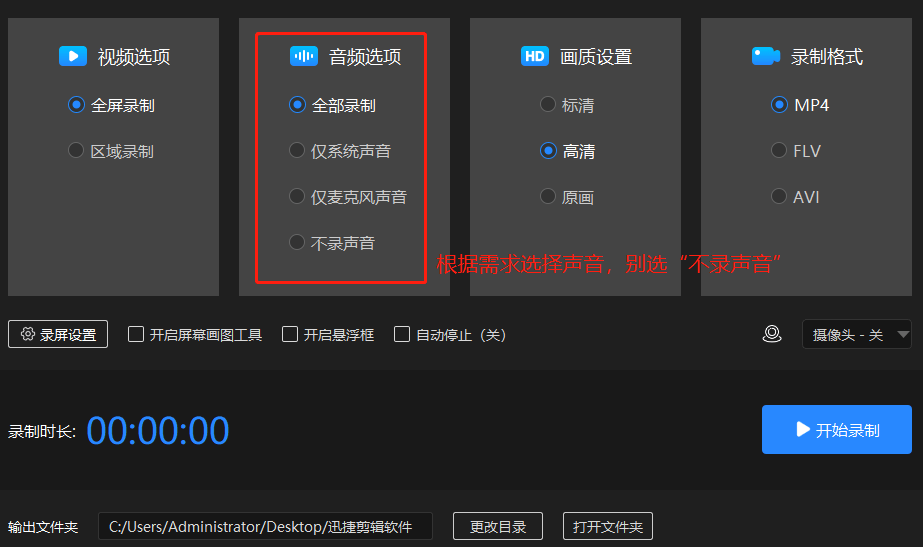This screenshot has height=547, width=923.
Task: Toggle 自动停止 (关) checkbox
Action: point(402,334)
